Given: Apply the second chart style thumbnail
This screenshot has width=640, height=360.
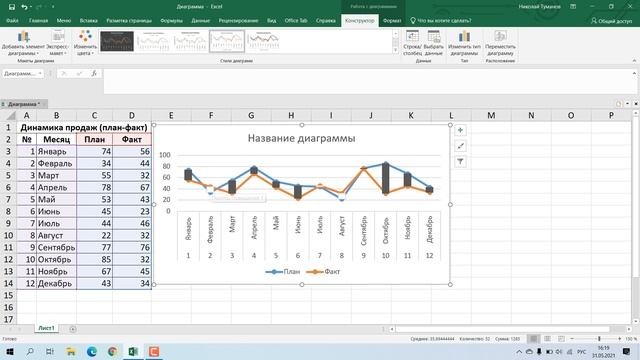Looking at the screenshot, I should (x=153, y=41).
